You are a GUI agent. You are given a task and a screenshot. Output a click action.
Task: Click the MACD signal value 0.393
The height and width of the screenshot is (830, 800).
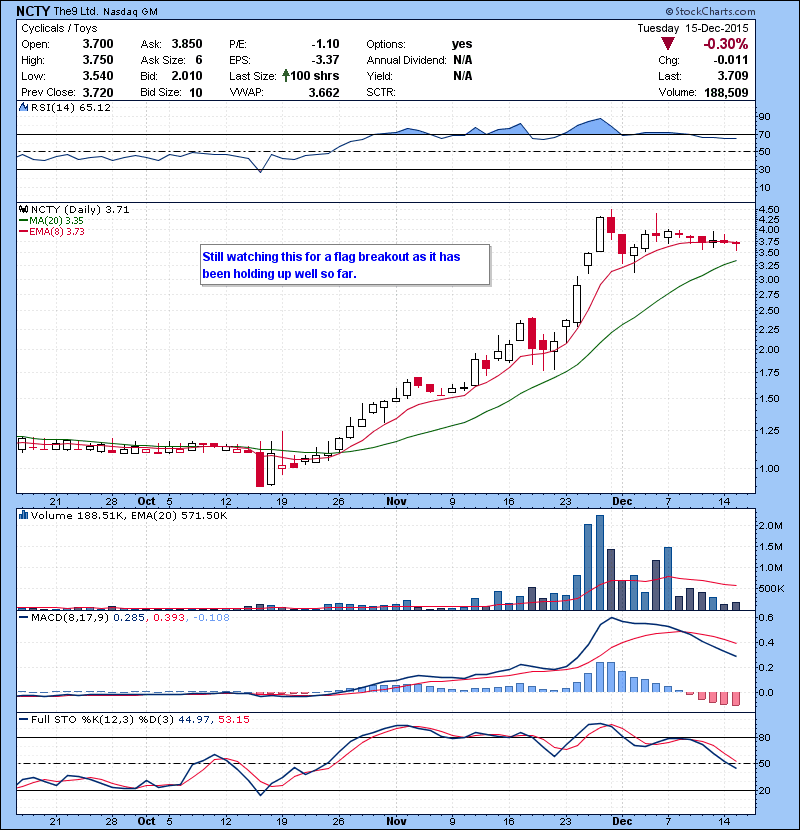tap(169, 617)
